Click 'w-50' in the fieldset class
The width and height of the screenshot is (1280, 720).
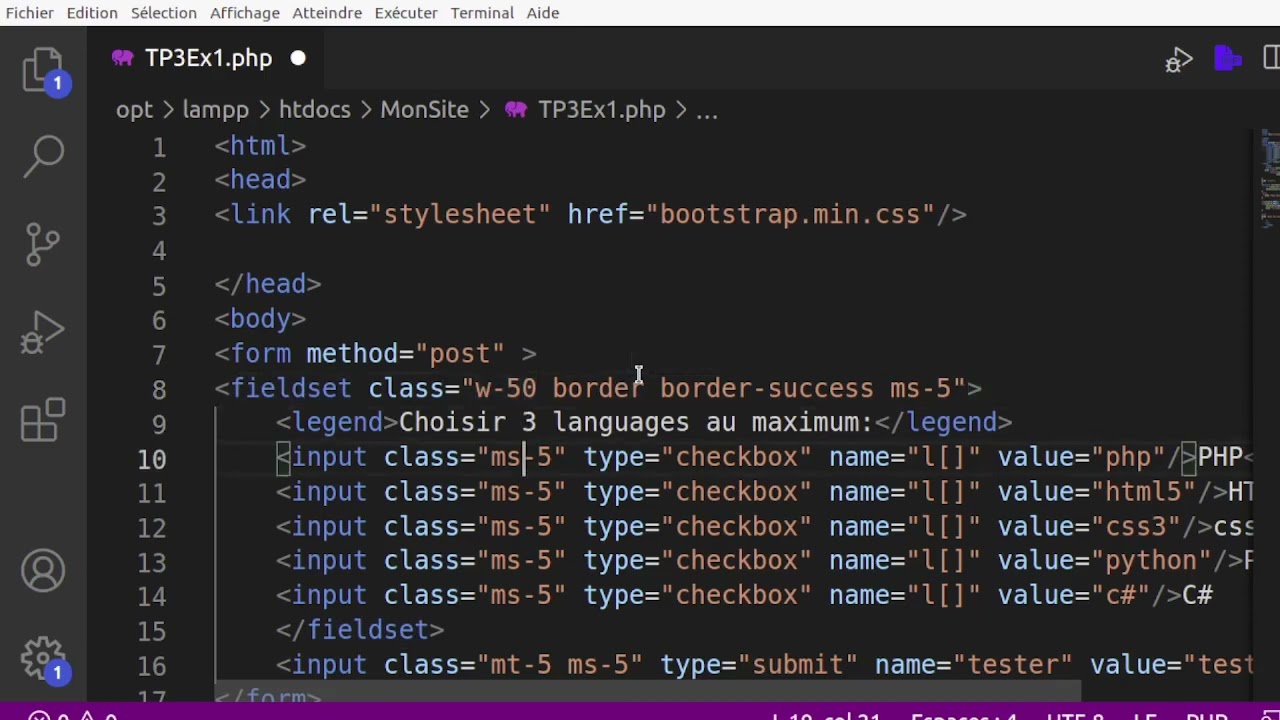506,388
